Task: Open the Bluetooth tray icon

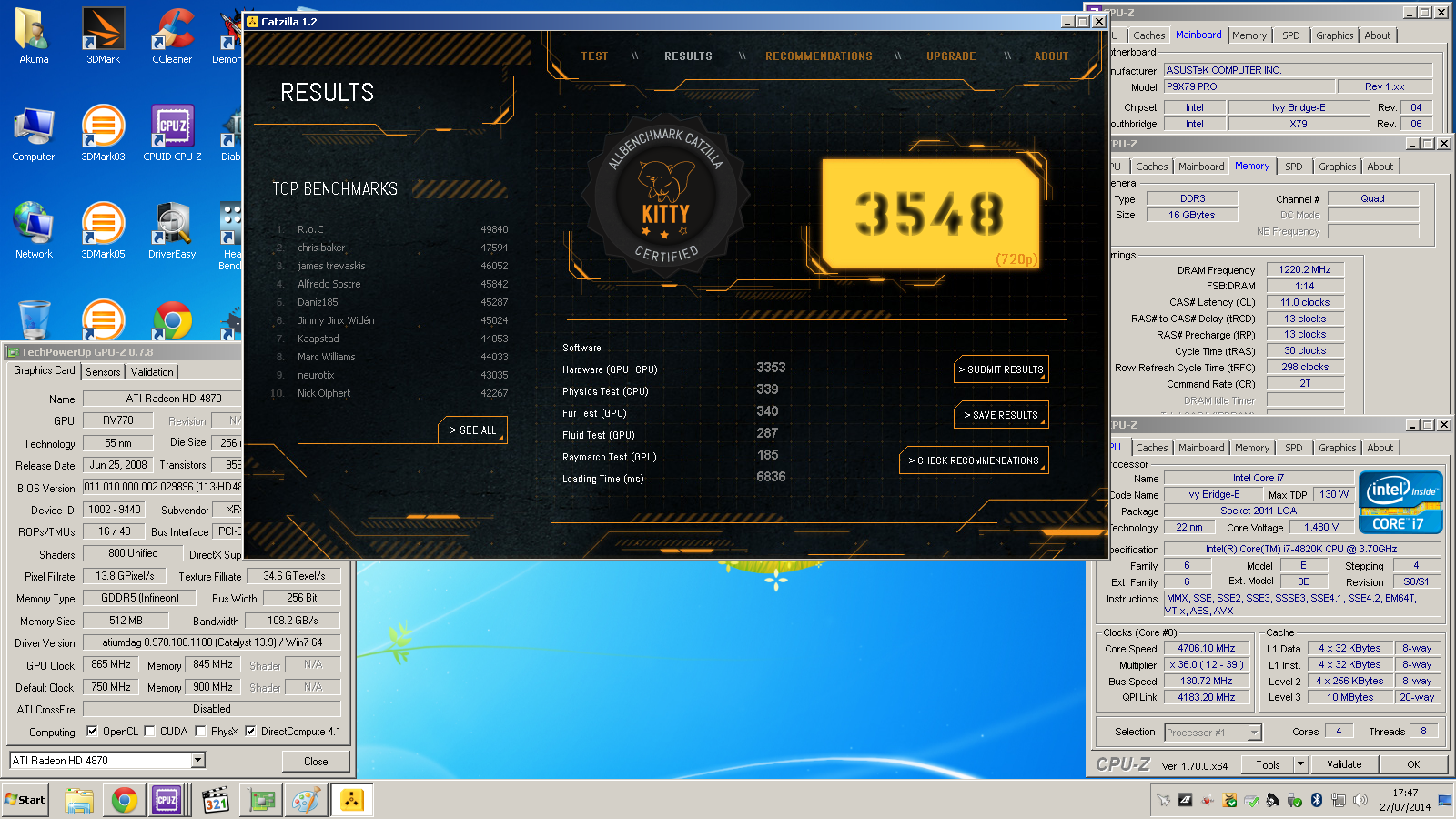Action: pos(1316,800)
